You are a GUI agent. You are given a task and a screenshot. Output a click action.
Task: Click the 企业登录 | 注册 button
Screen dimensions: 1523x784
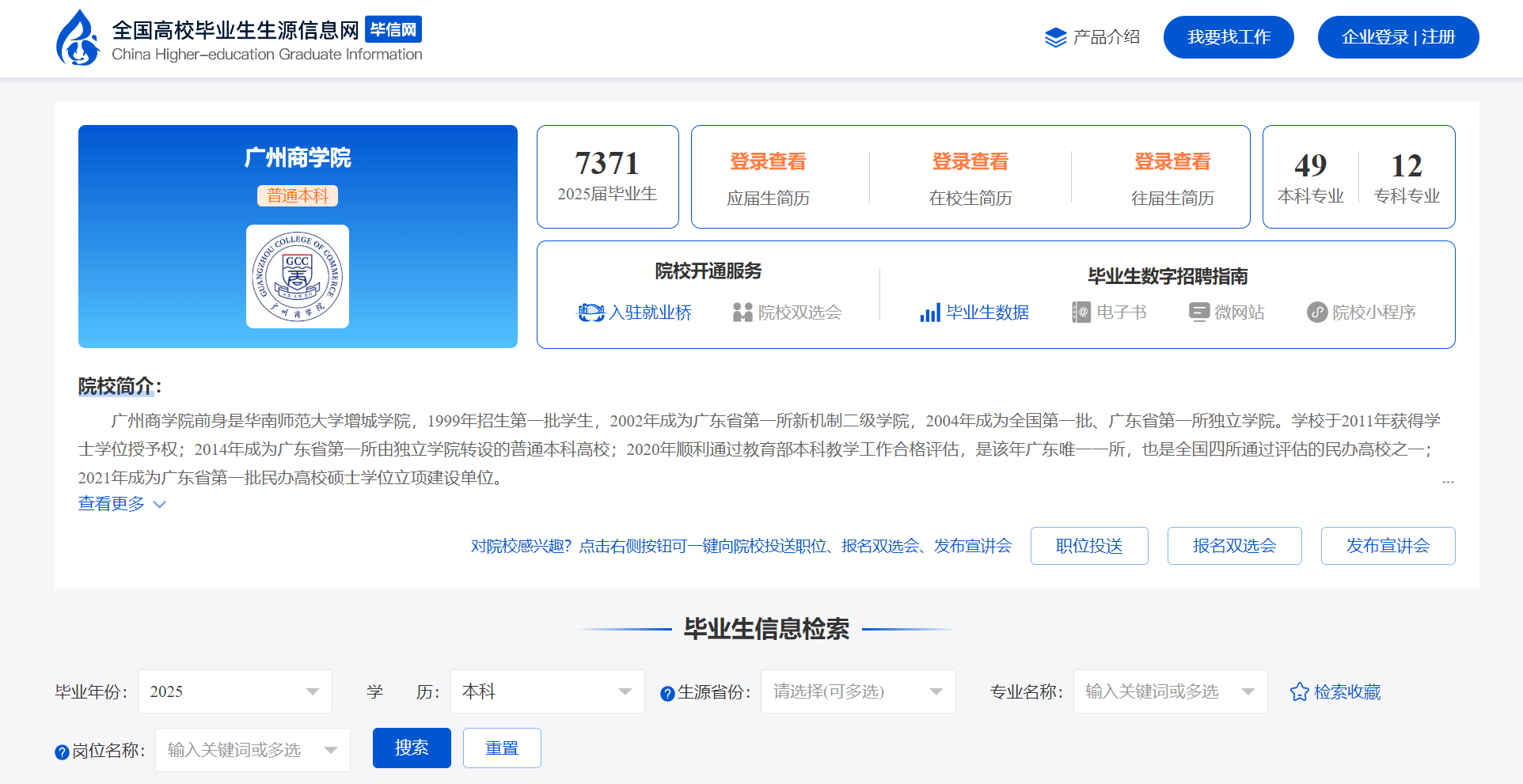(x=1398, y=37)
